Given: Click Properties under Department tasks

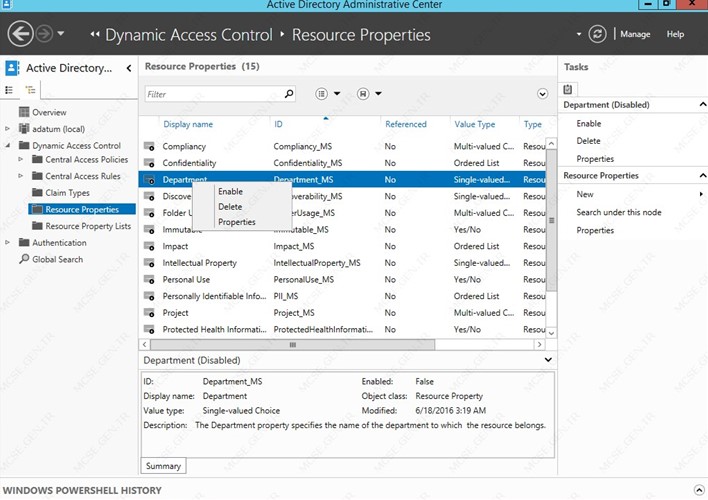Looking at the screenshot, I should point(595,159).
